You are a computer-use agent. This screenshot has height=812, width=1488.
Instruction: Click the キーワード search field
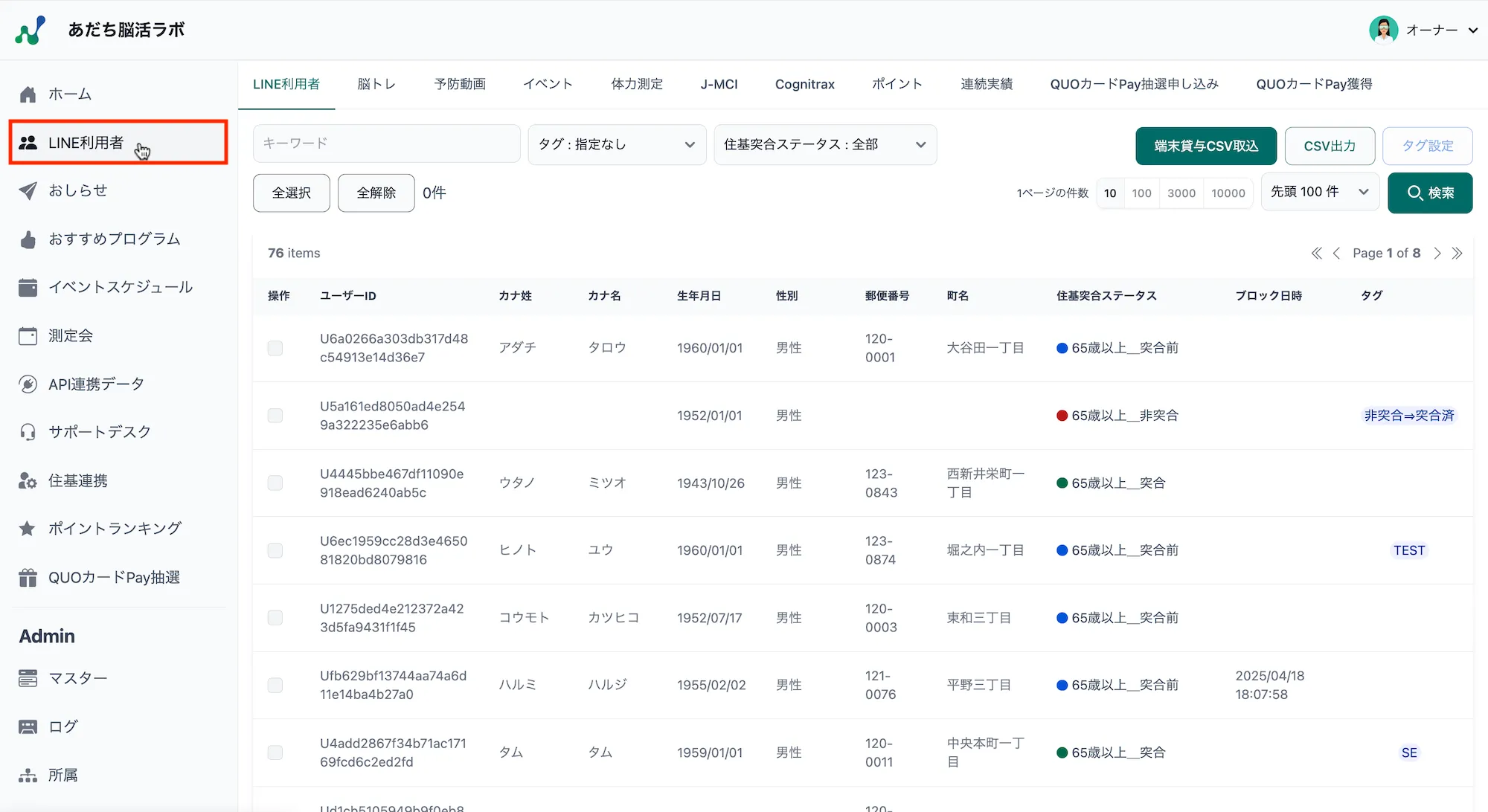point(387,144)
